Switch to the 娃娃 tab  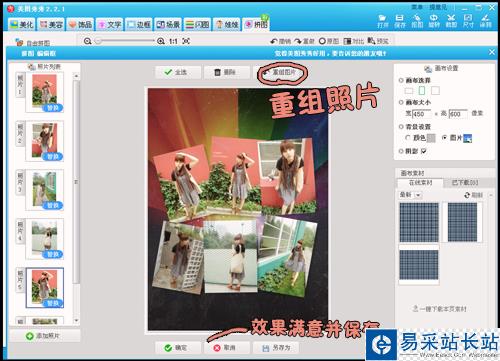pyautogui.click(x=227, y=24)
